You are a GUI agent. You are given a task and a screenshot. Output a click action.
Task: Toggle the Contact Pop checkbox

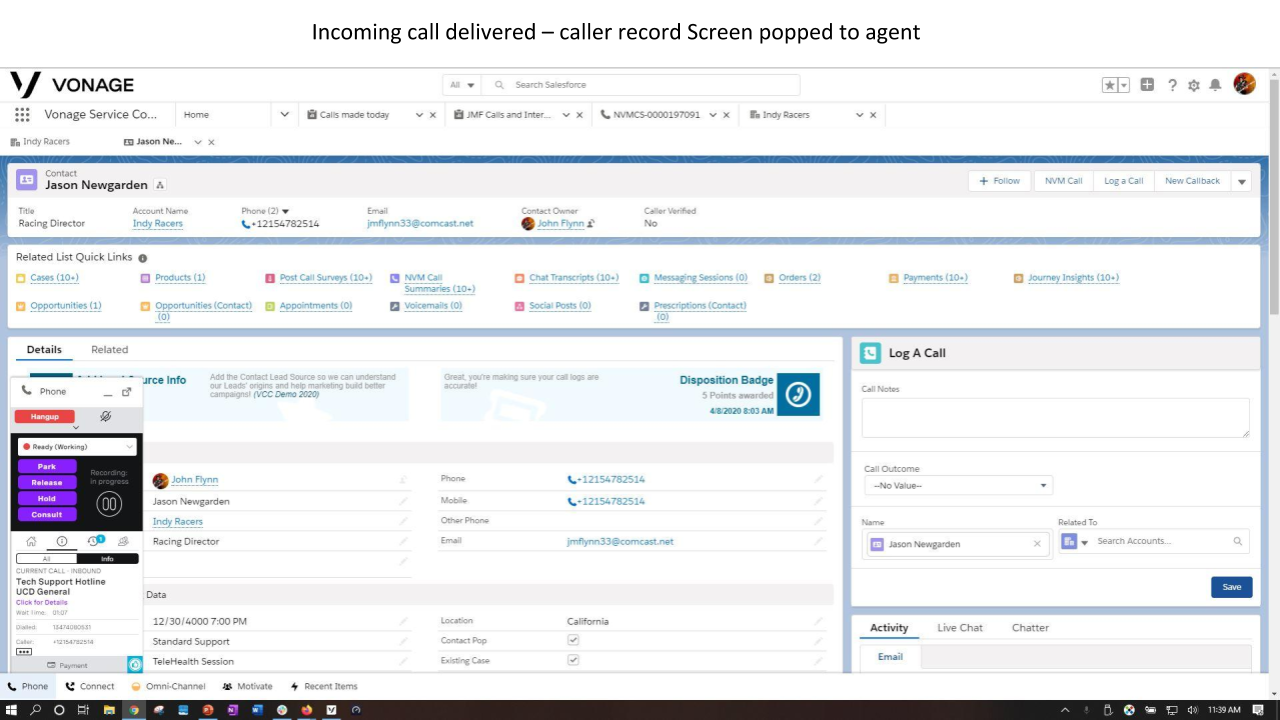(x=573, y=640)
